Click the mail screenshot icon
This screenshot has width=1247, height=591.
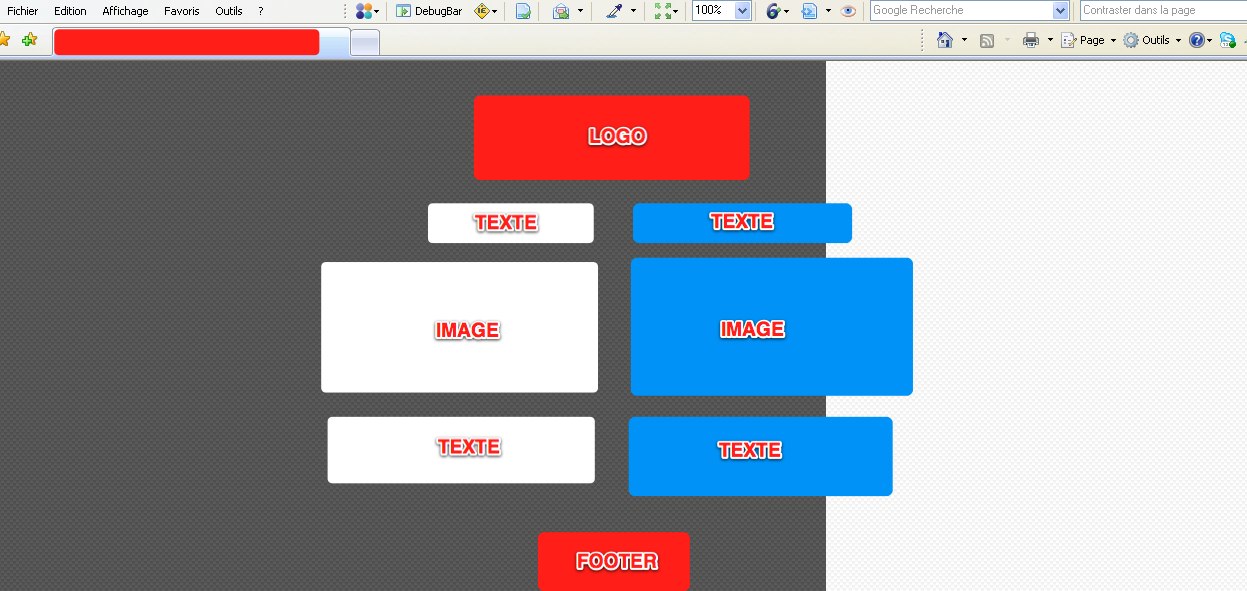[561, 11]
